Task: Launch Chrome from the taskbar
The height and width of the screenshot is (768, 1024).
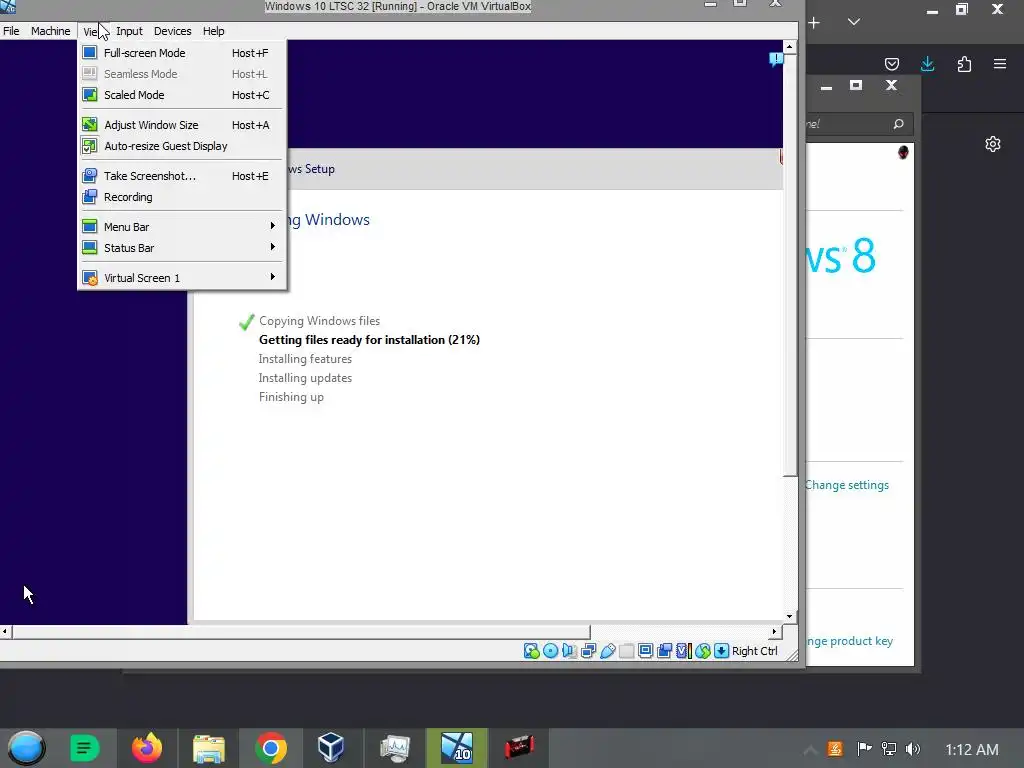Action: click(x=270, y=748)
